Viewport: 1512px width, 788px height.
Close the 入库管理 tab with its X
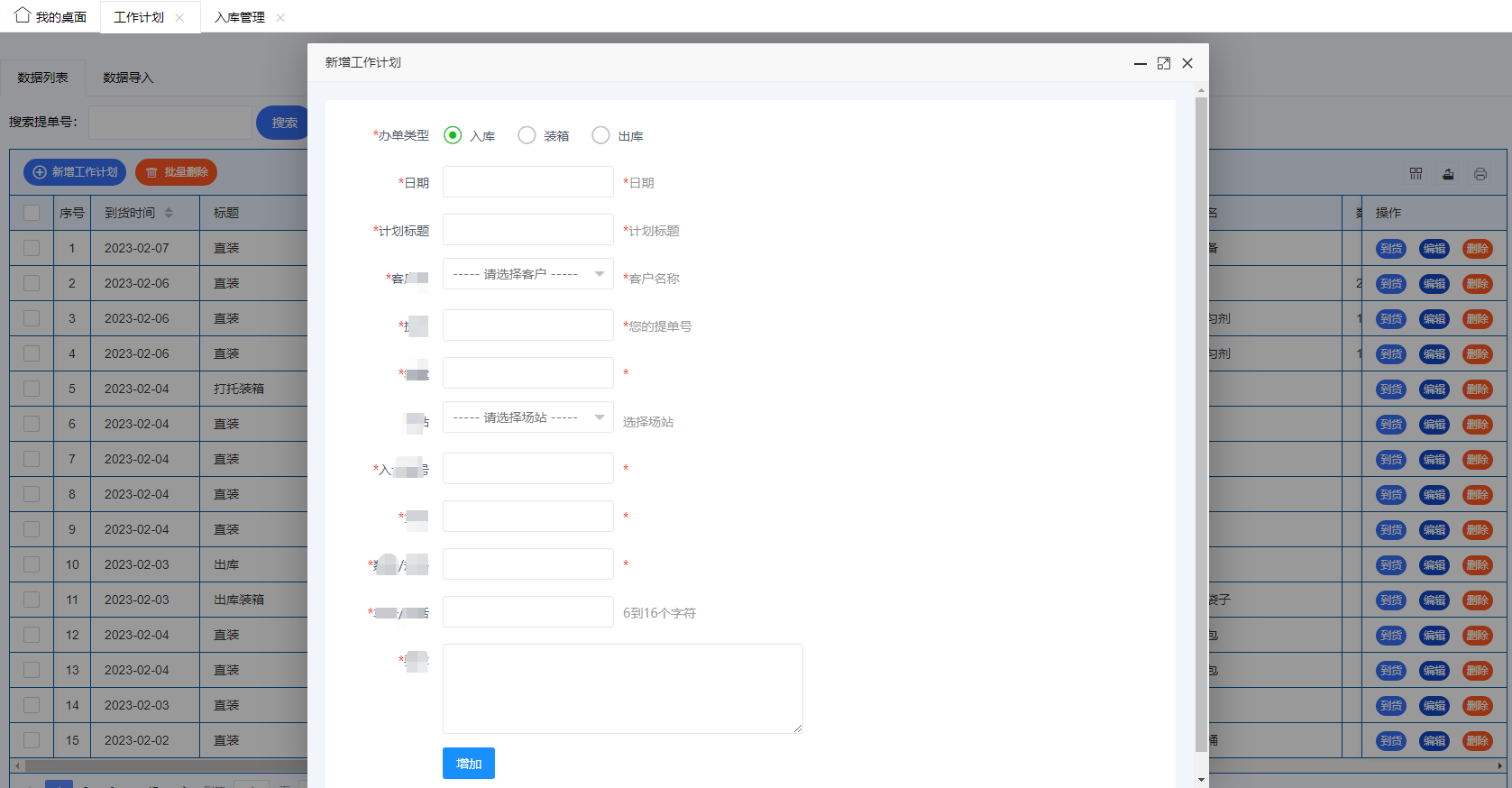[x=280, y=18]
